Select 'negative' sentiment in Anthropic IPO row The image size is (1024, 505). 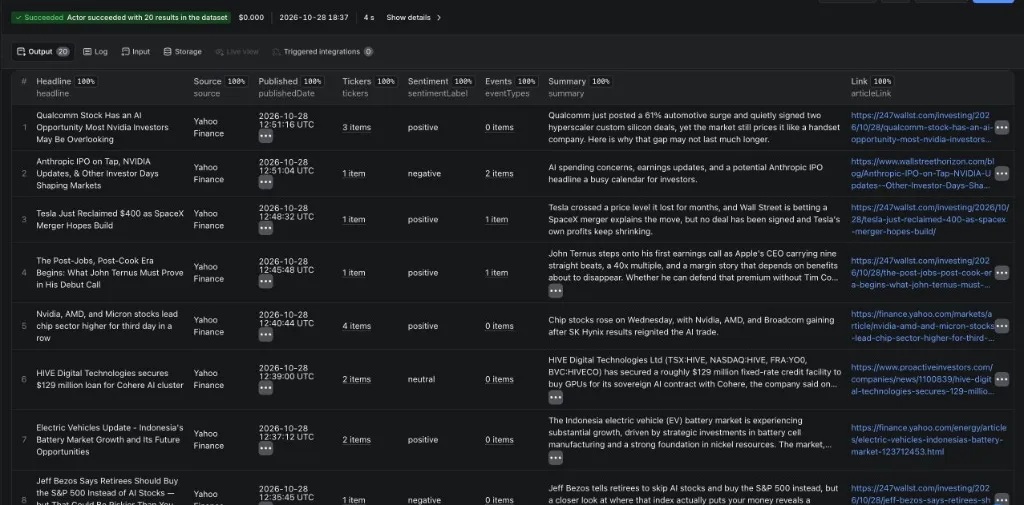(x=424, y=173)
